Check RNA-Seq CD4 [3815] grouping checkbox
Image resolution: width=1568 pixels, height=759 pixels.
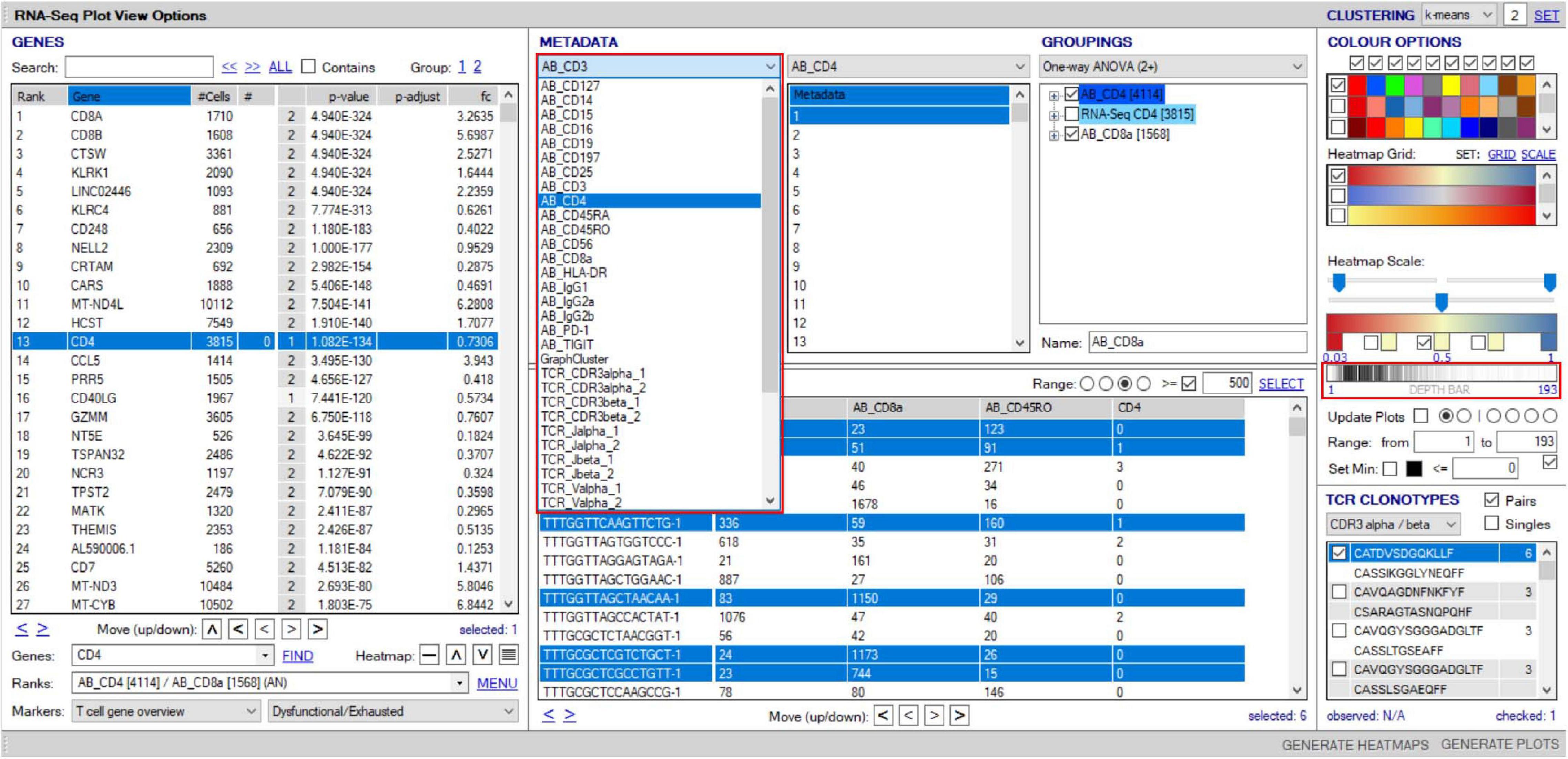(1071, 114)
